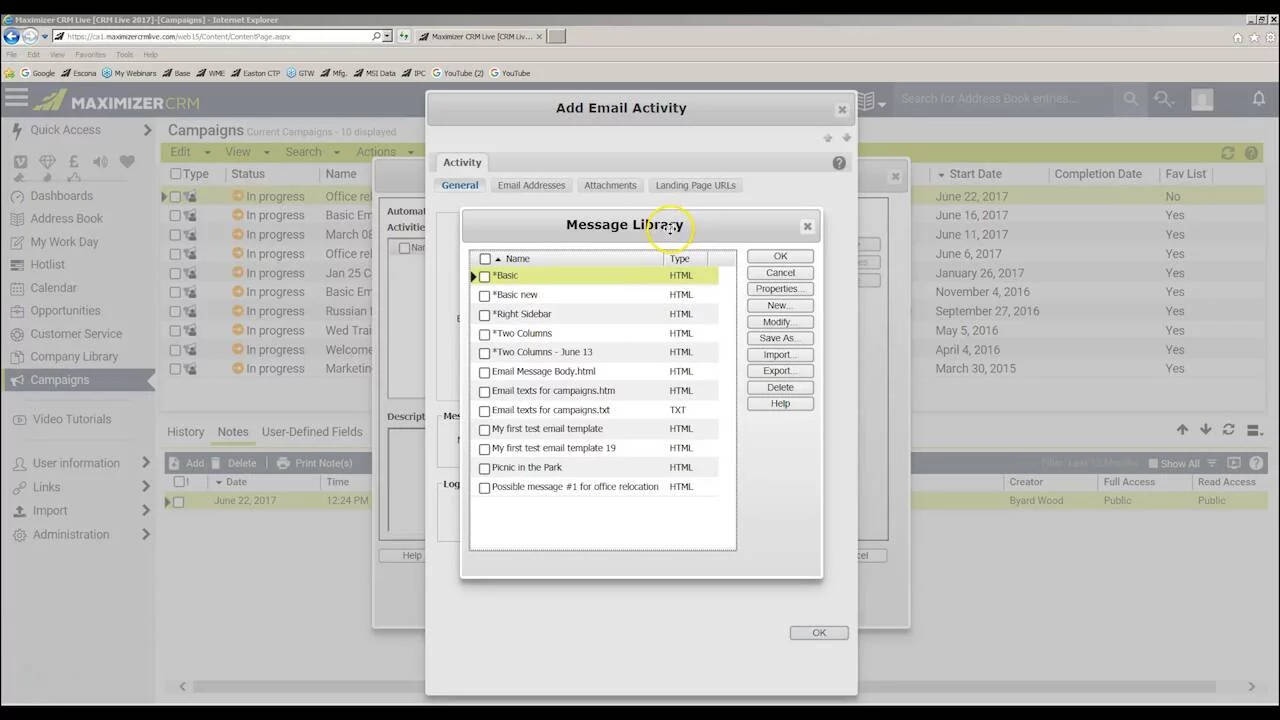
Task: Open Calendar from the sidebar
Action: 53,288
